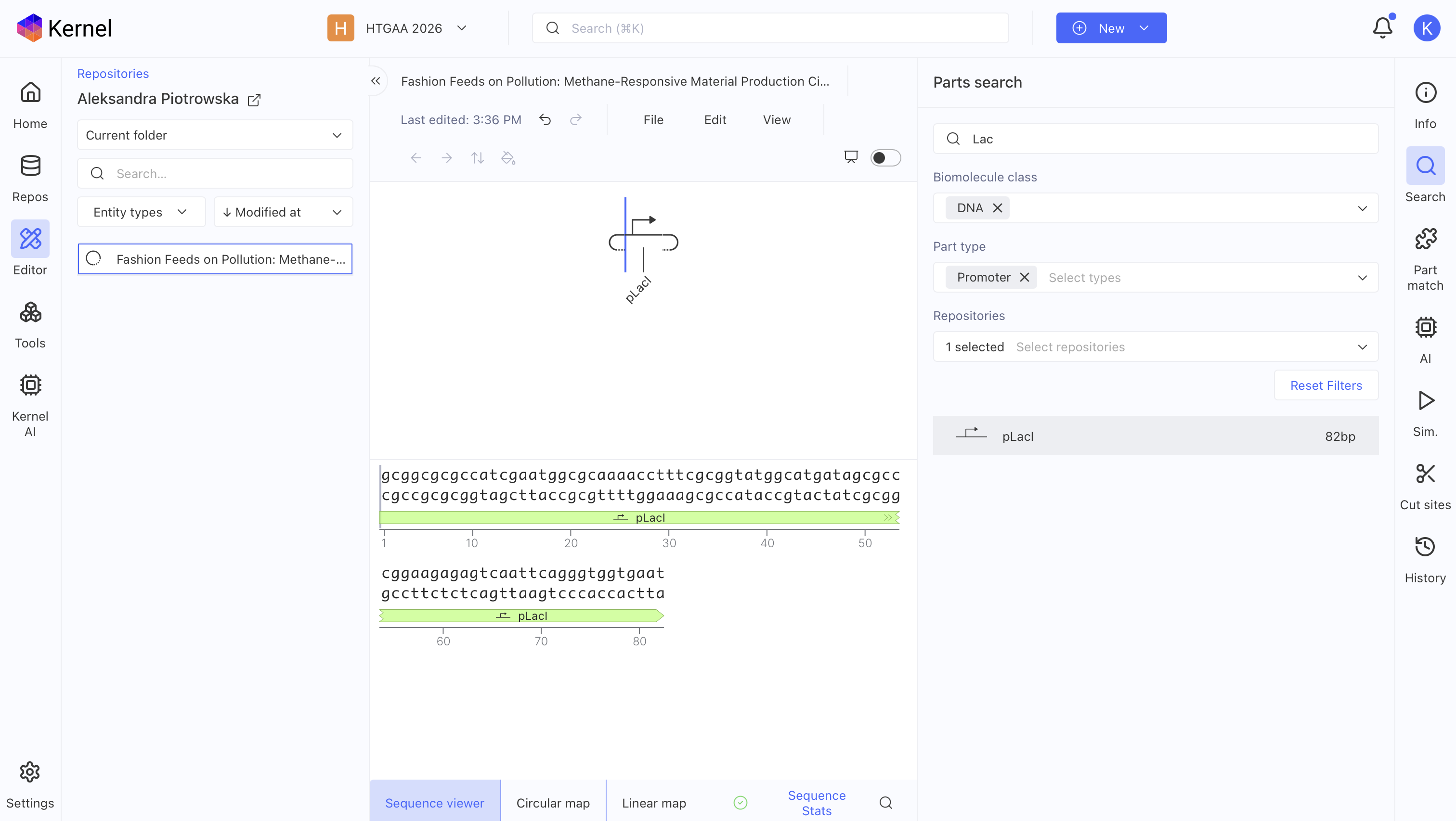This screenshot has width=1456, height=821.
Task: Click Reset Filters button
Action: [1326, 385]
